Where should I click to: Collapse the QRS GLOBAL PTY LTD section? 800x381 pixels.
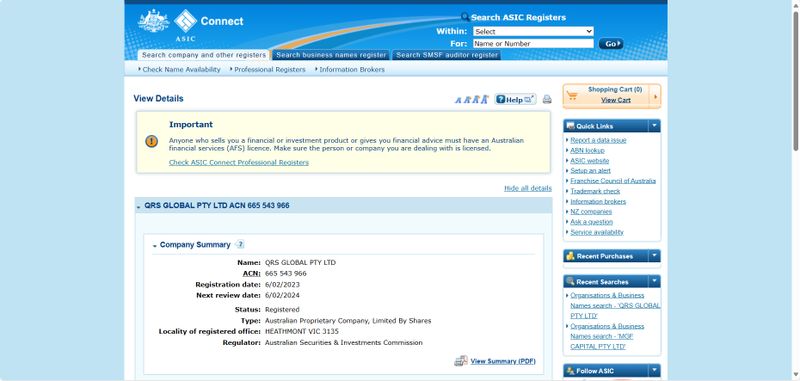coord(139,207)
